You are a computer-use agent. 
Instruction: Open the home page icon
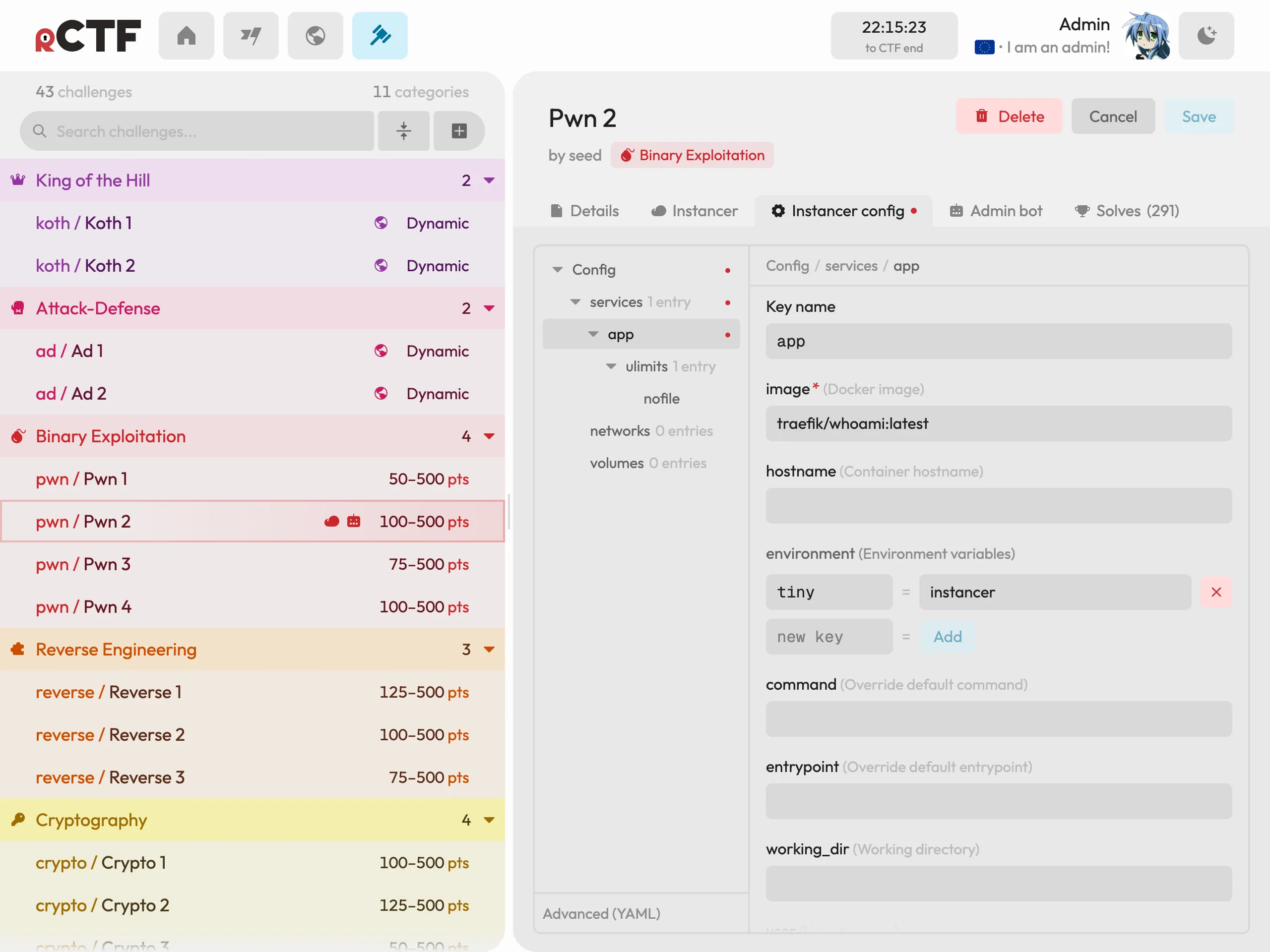186,36
